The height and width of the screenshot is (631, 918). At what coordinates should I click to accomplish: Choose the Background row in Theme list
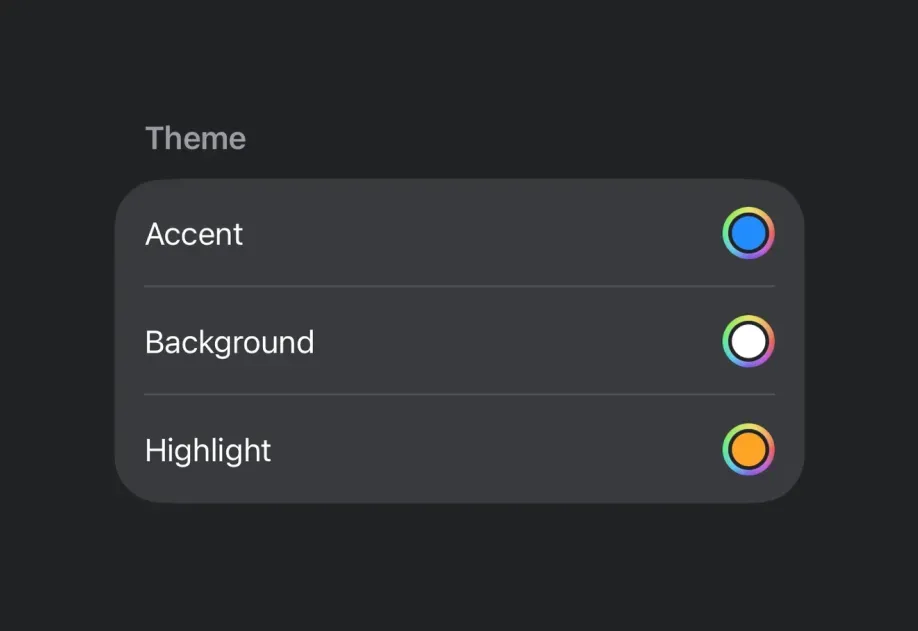(x=460, y=341)
